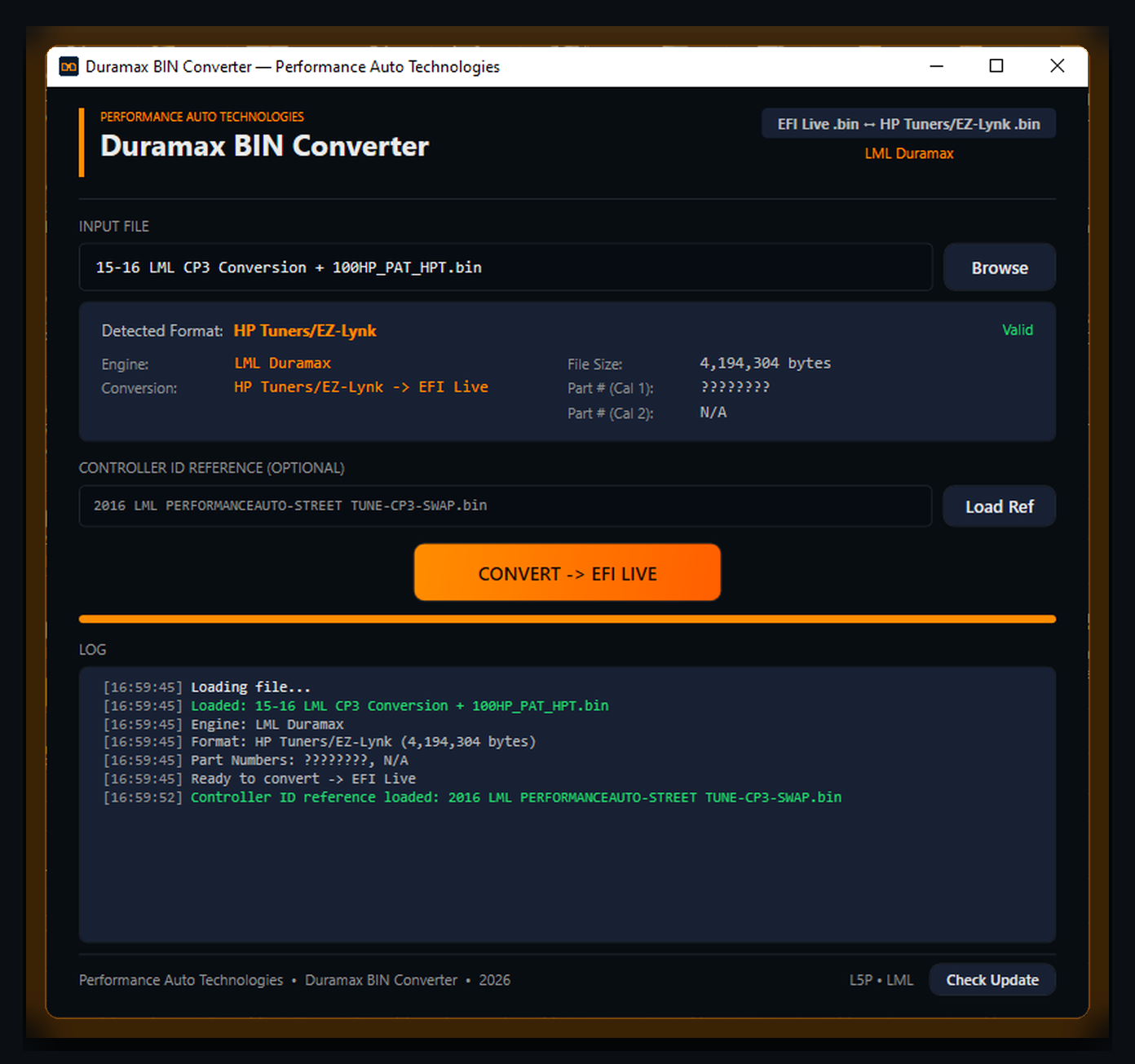Viewport: 1135px width, 1064px height.
Task: Click the Part # (Cal 1) label
Action: coord(611,389)
